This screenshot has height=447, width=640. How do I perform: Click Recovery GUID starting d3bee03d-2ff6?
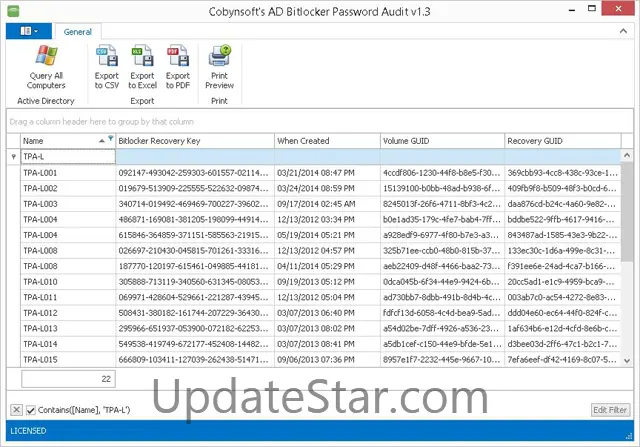[x=562, y=344]
